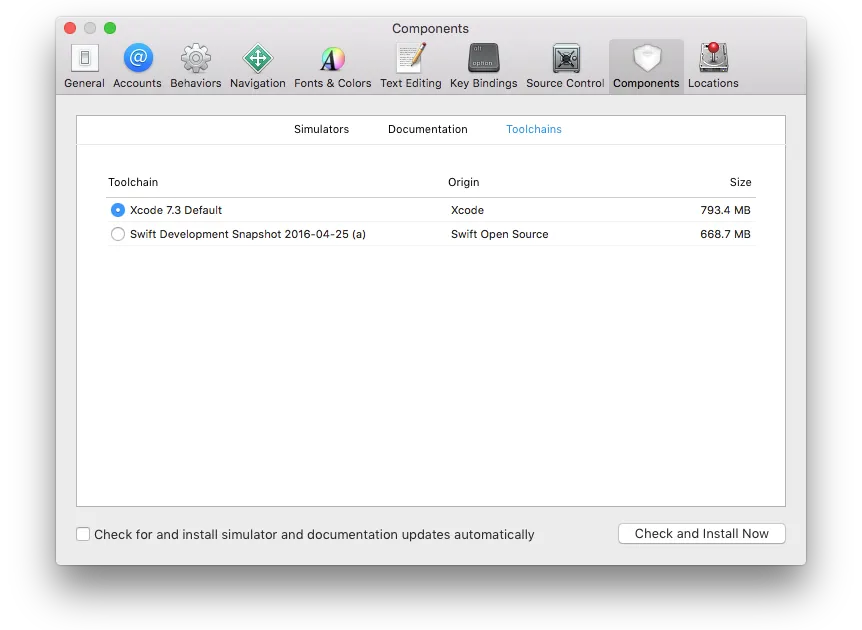
Task: Click the 'Xcode' origin cell
Action: [x=467, y=210]
